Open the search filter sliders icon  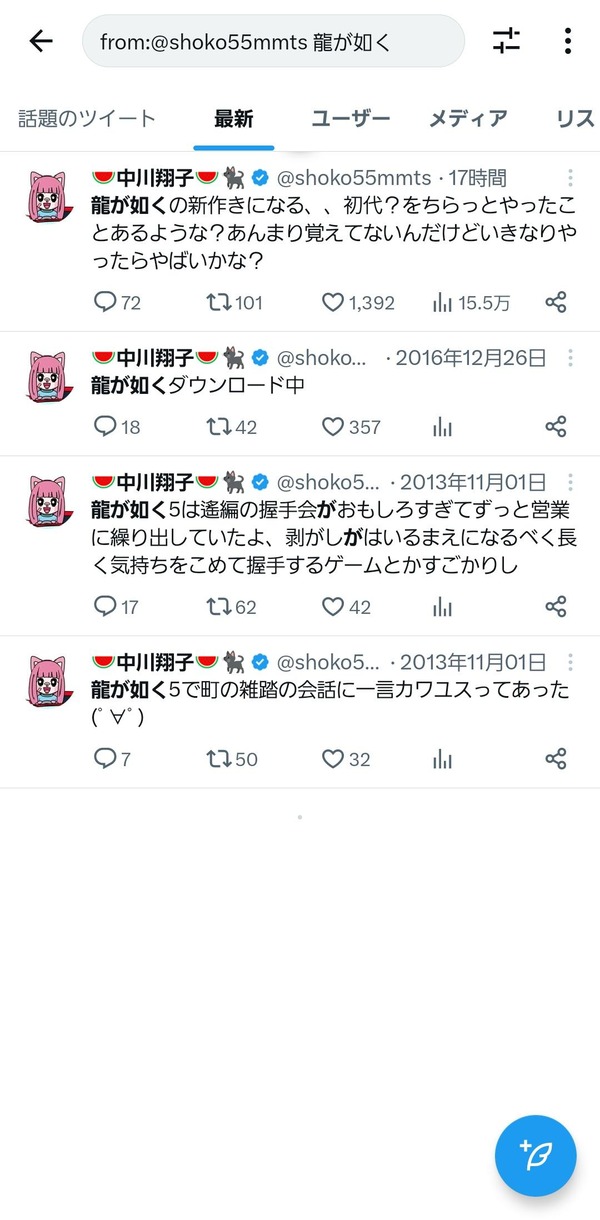pos(507,40)
